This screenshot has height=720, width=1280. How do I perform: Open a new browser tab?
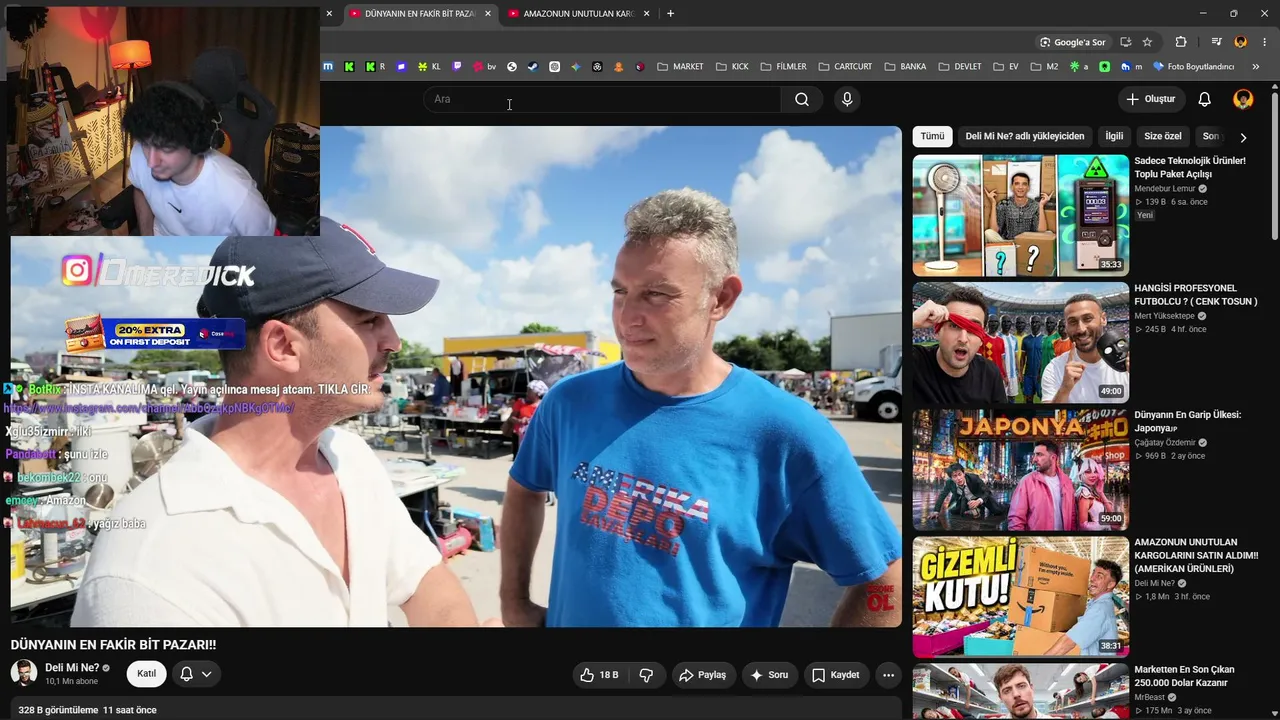click(x=670, y=14)
